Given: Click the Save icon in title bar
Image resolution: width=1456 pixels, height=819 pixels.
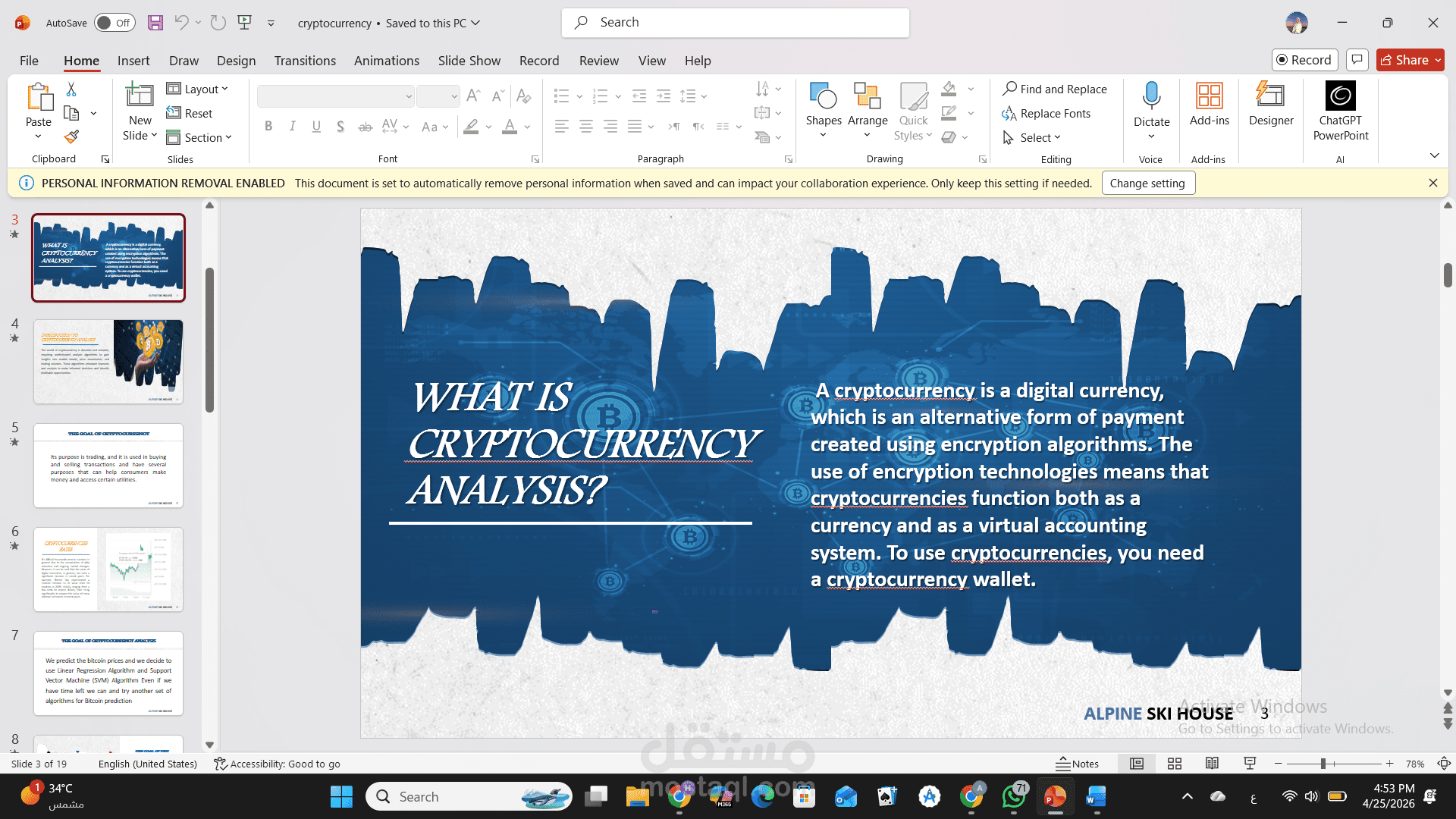Looking at the screenshot, I should [155, 23].
